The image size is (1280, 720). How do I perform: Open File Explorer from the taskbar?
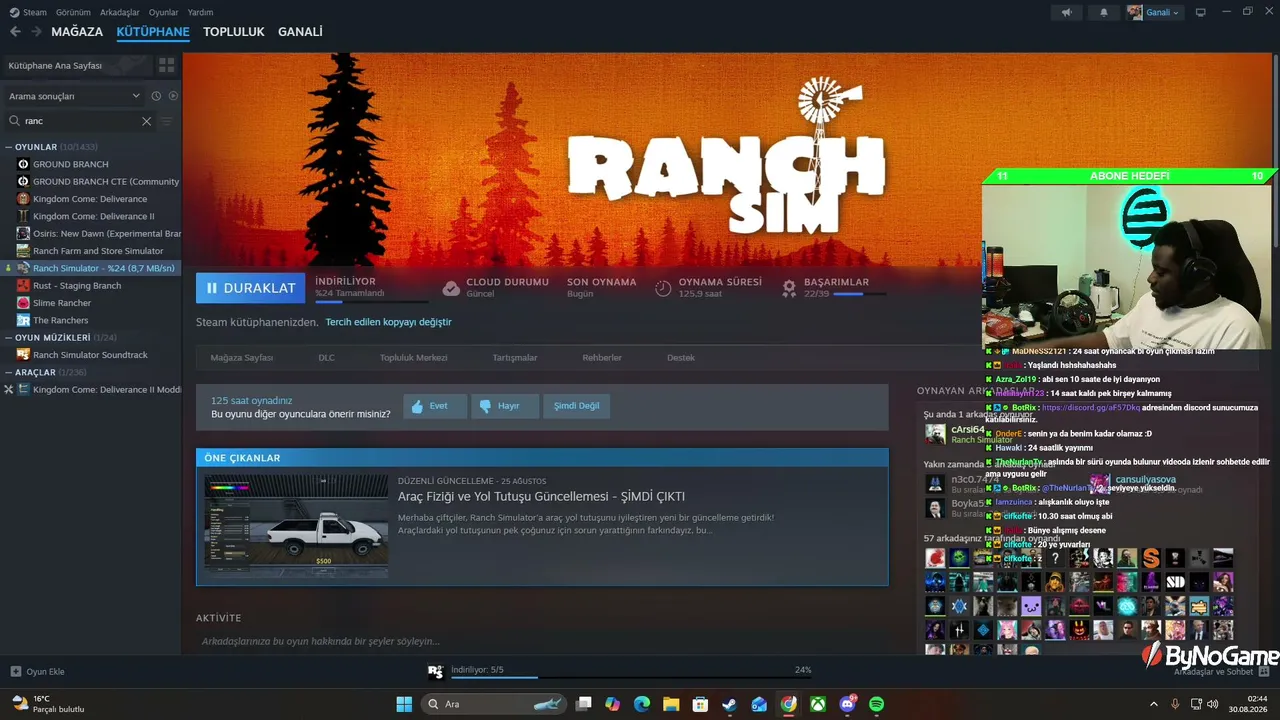[x=671, y=704]
